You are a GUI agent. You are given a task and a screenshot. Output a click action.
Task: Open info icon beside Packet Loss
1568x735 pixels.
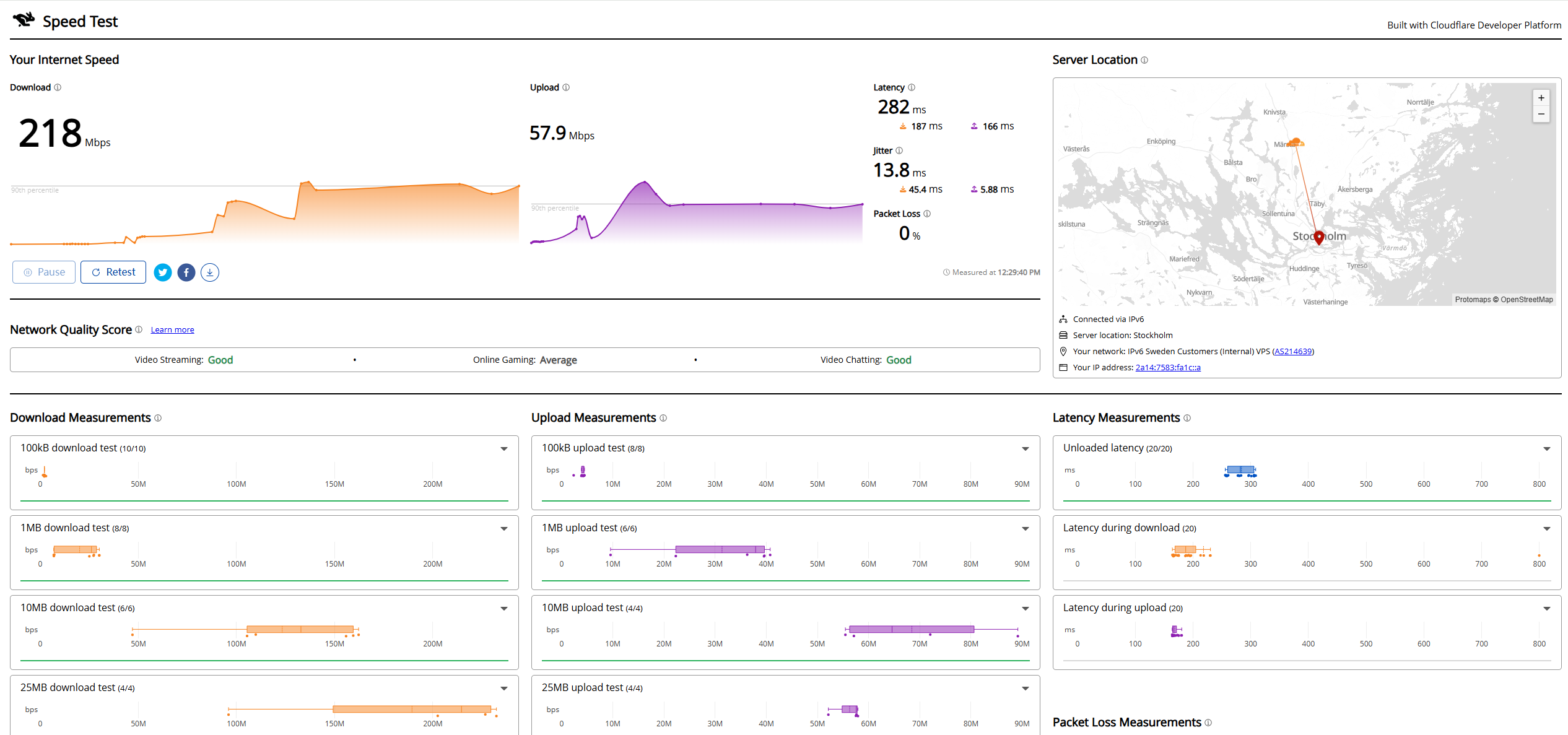pyautogui.click(x=927, y=214)
